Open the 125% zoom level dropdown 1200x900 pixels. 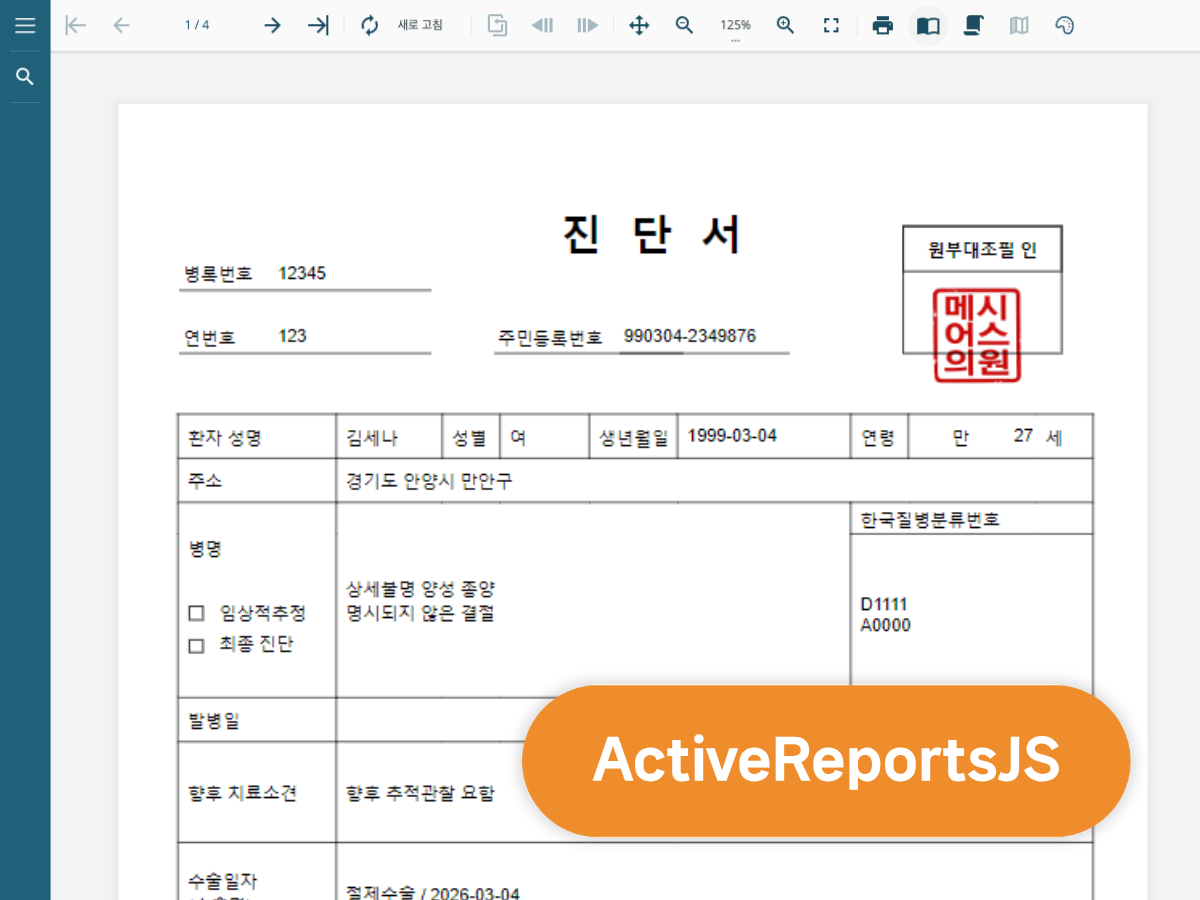point(735,25)
